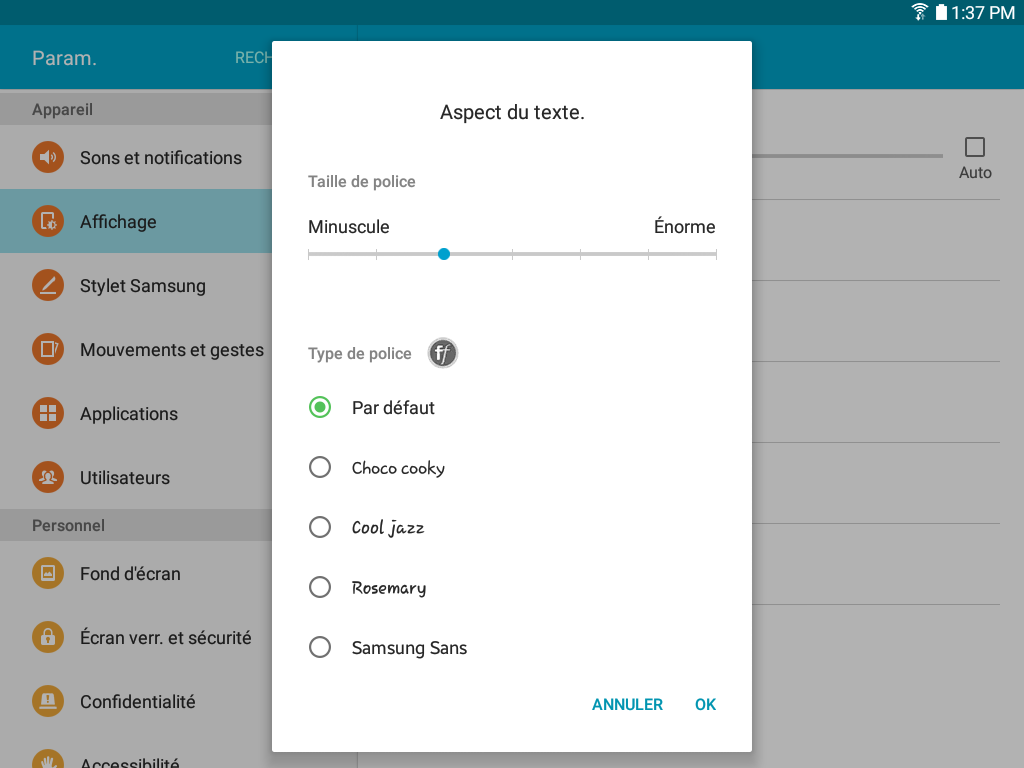The image size is (1024, 768).
Task: Click the Applications grid icon
Action: click(48, 413)
